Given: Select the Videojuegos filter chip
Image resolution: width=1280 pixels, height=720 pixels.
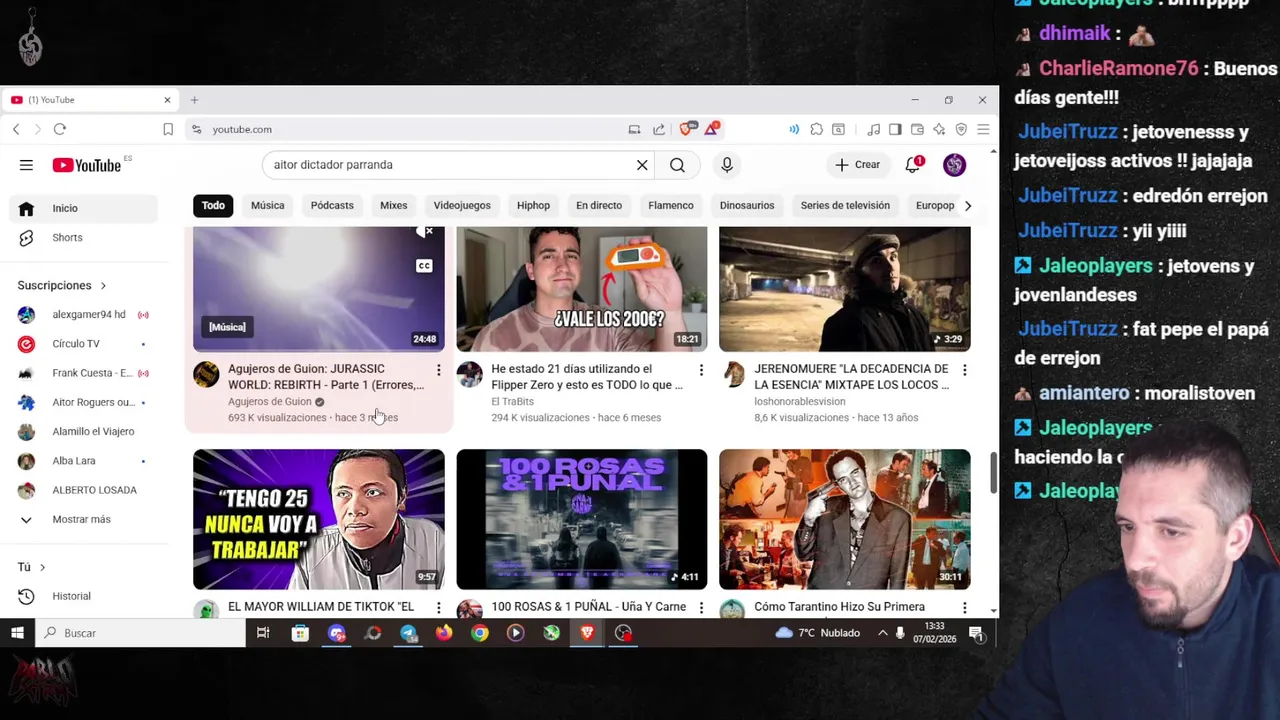Looking at the screenshot, I should click(x=462, y=206).
